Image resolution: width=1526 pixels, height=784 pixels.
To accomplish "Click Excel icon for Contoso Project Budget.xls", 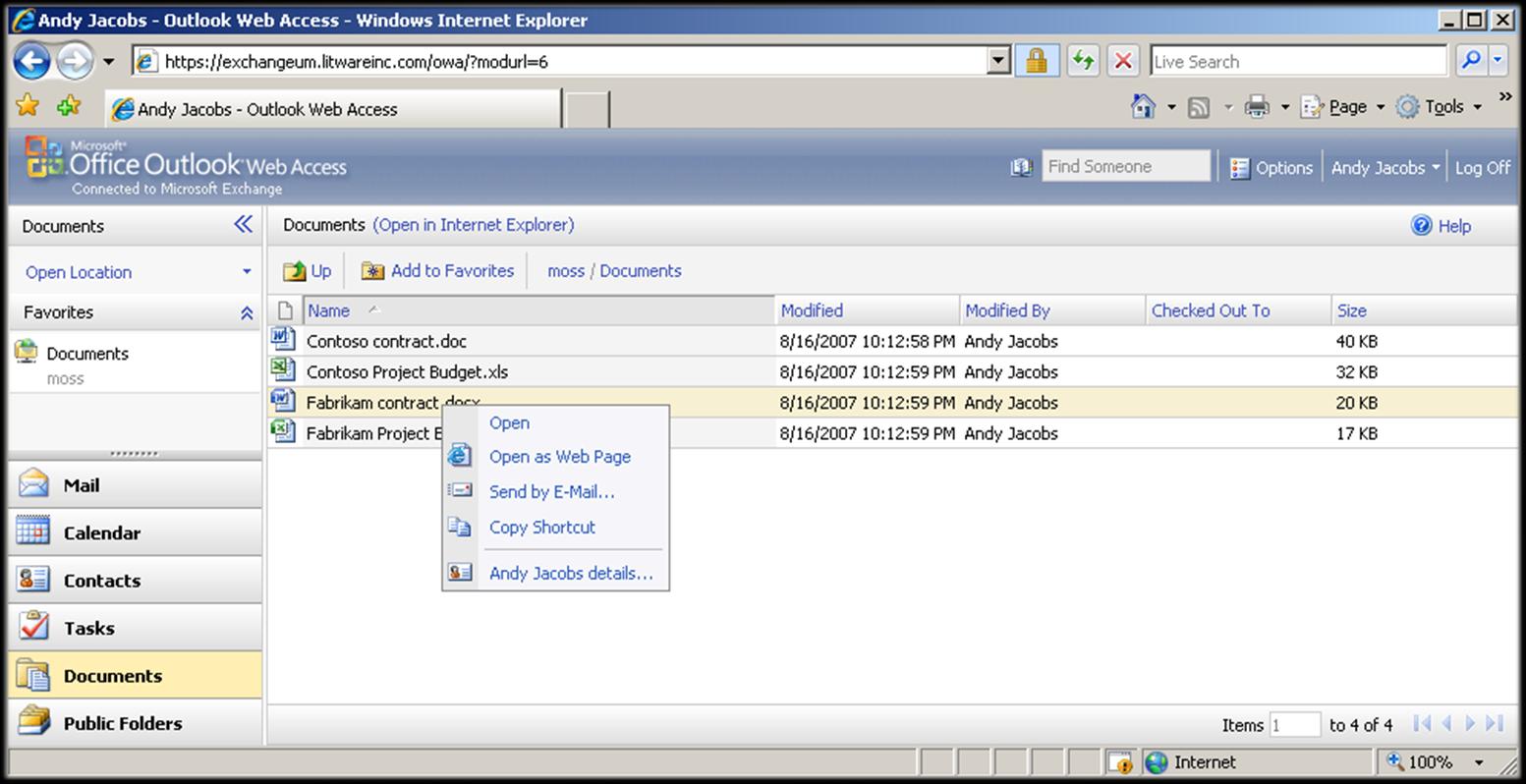I will (x=283, y=370).
